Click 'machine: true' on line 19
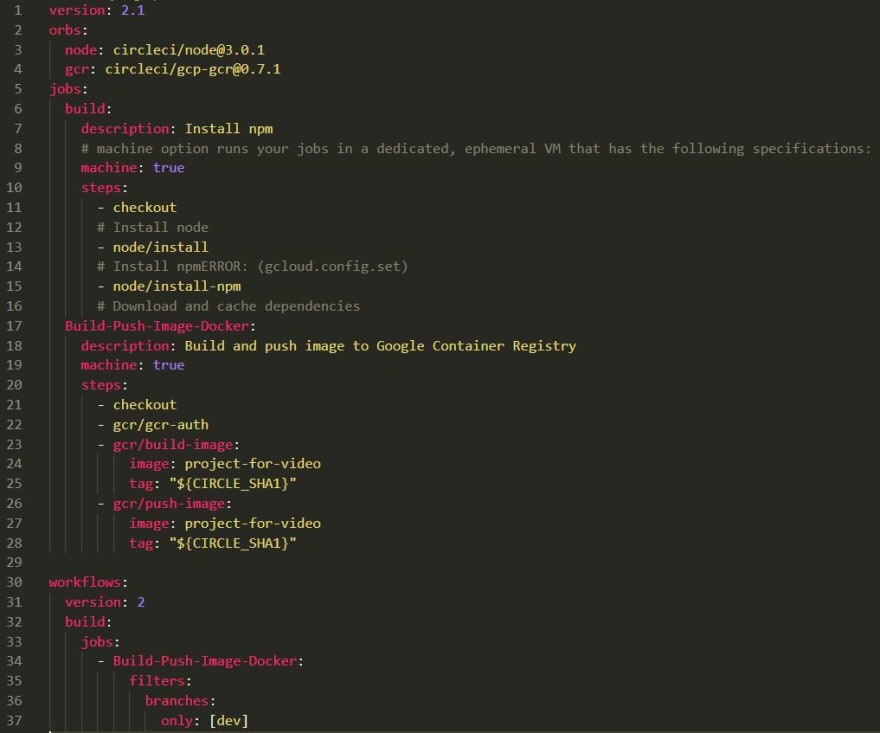This screenshot has width=880, height=733. tap(132, 365)
